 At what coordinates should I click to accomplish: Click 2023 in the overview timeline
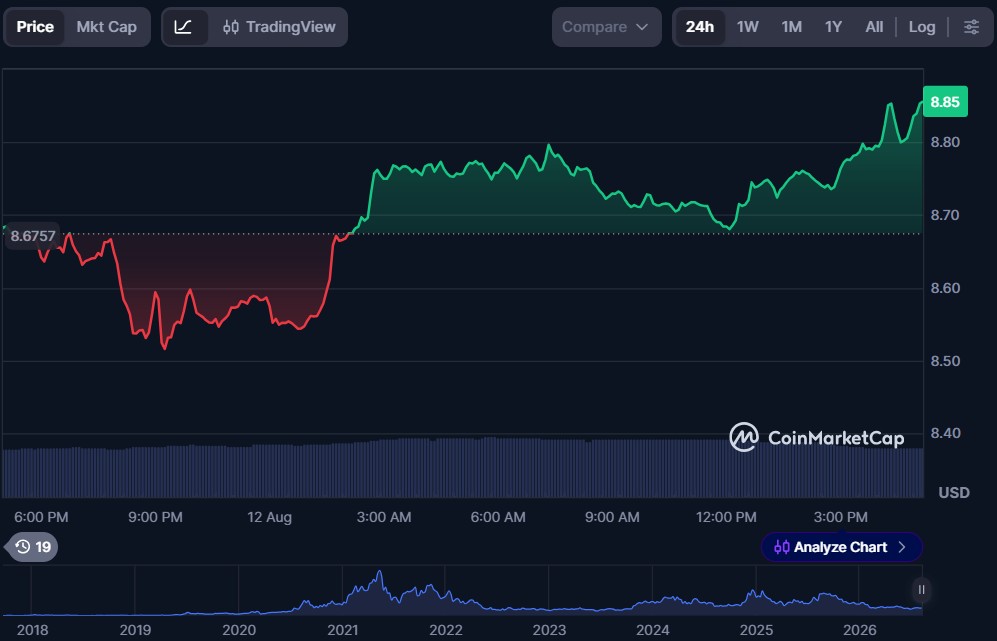coord(549,630)
